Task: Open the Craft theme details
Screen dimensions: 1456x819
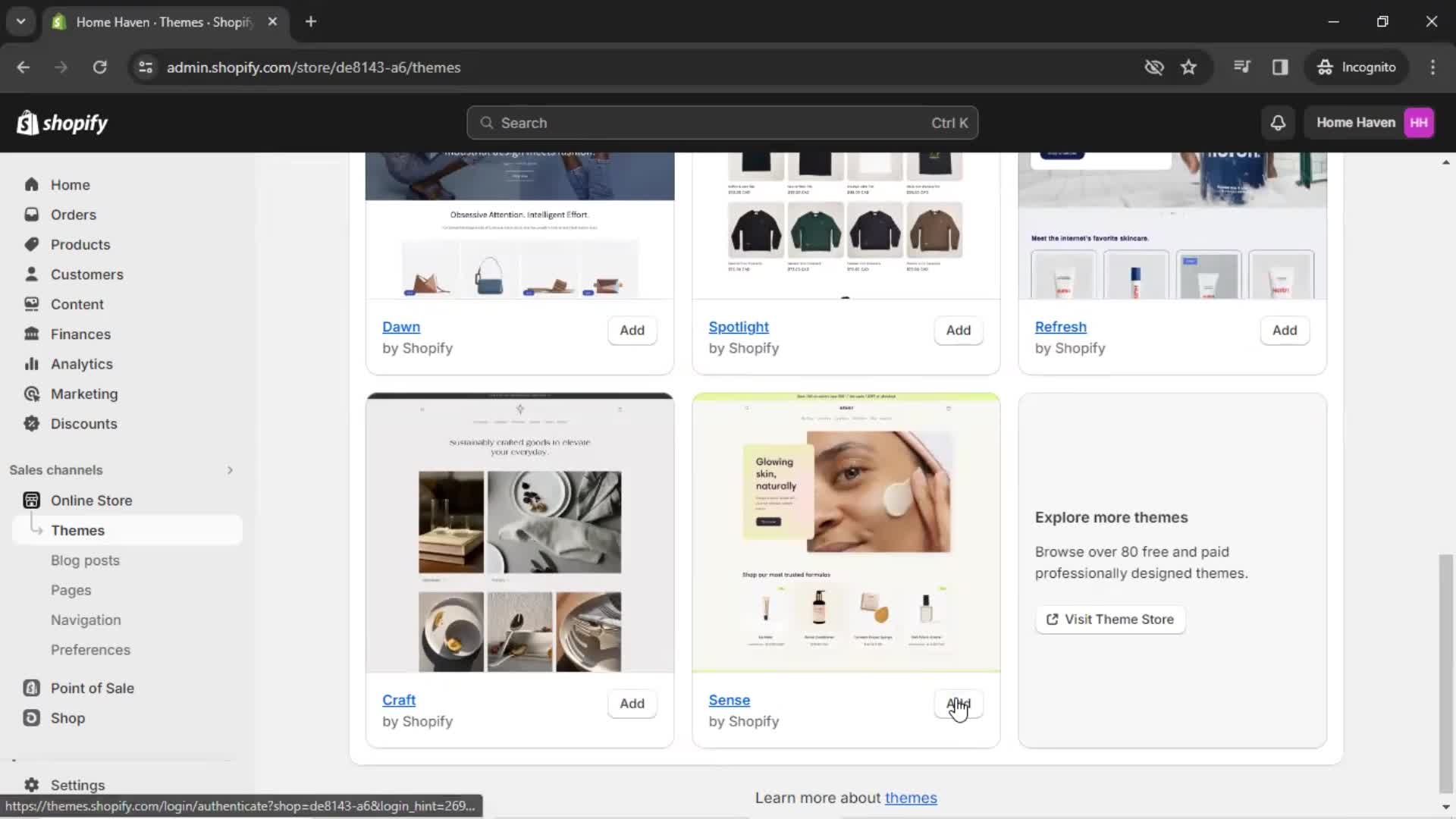Action: pos(398,699)
